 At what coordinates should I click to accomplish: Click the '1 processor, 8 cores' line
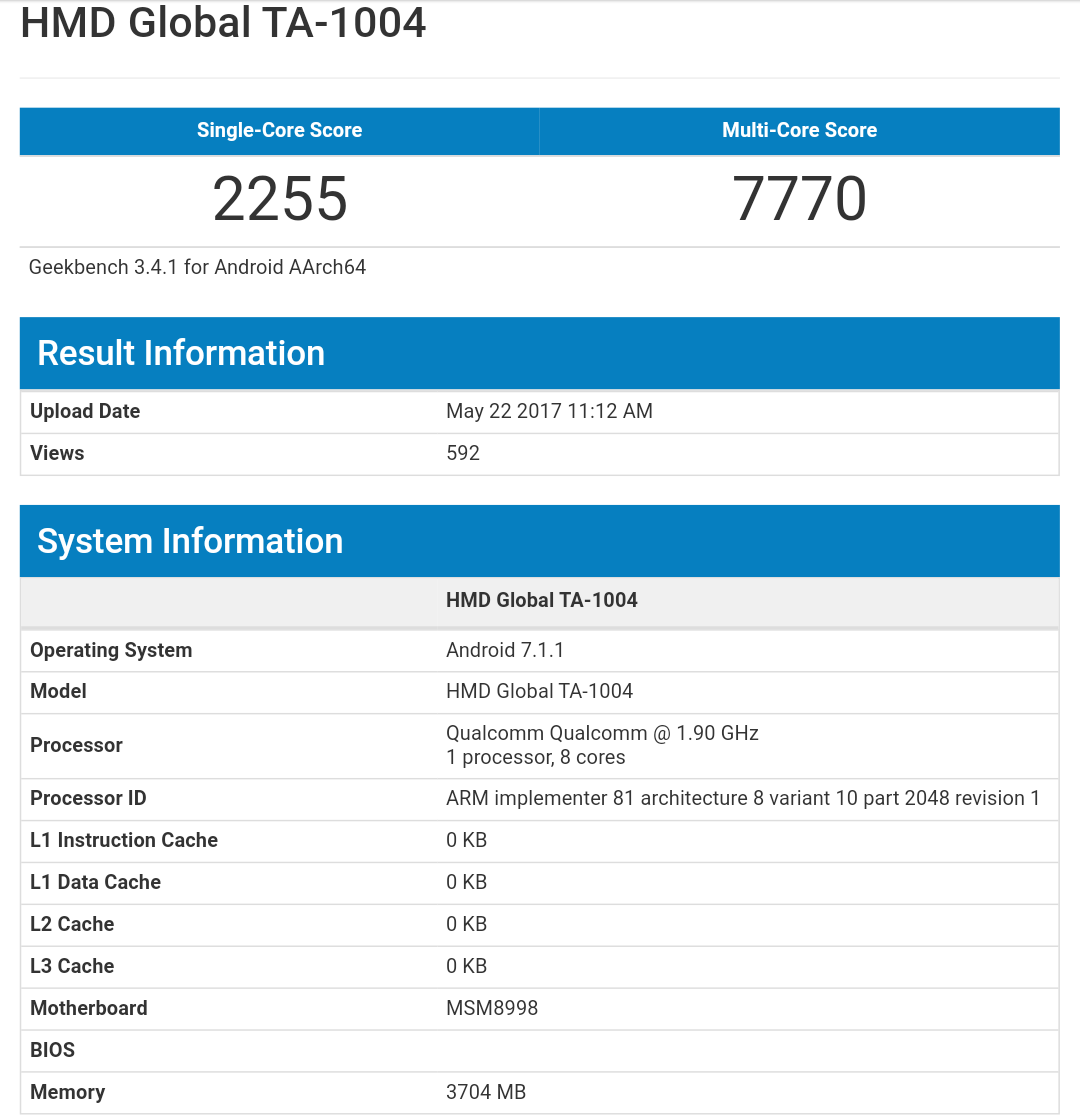click(x=535, y=757)
